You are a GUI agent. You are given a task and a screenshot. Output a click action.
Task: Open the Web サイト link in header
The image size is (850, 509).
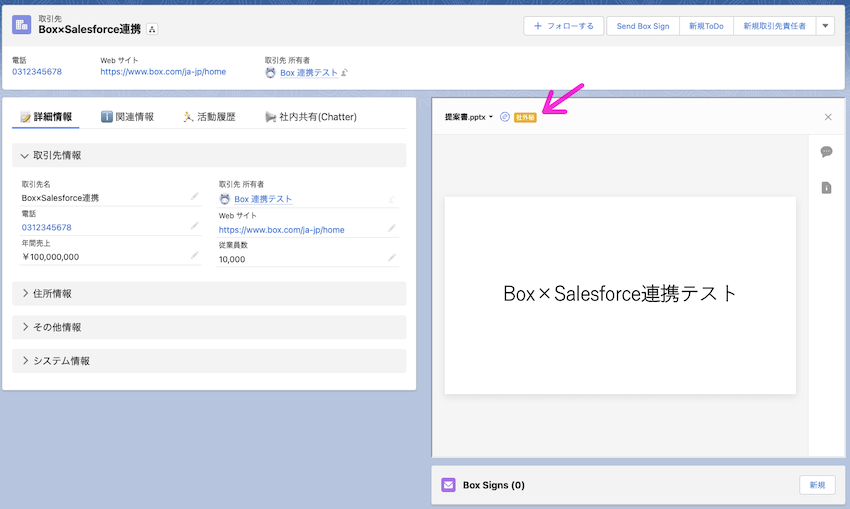163,72
